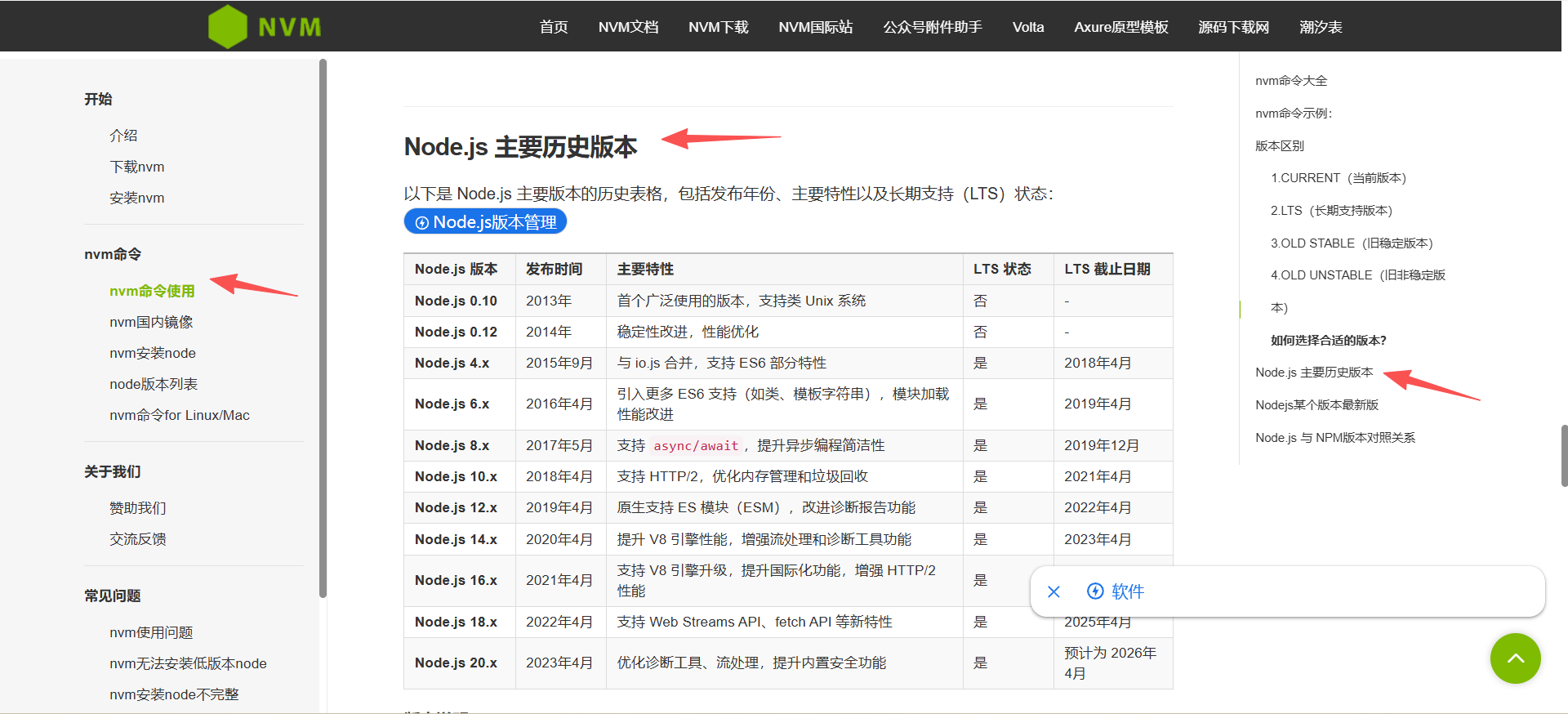
Task: Open NVM文档 navigation item
Action: 628,27
